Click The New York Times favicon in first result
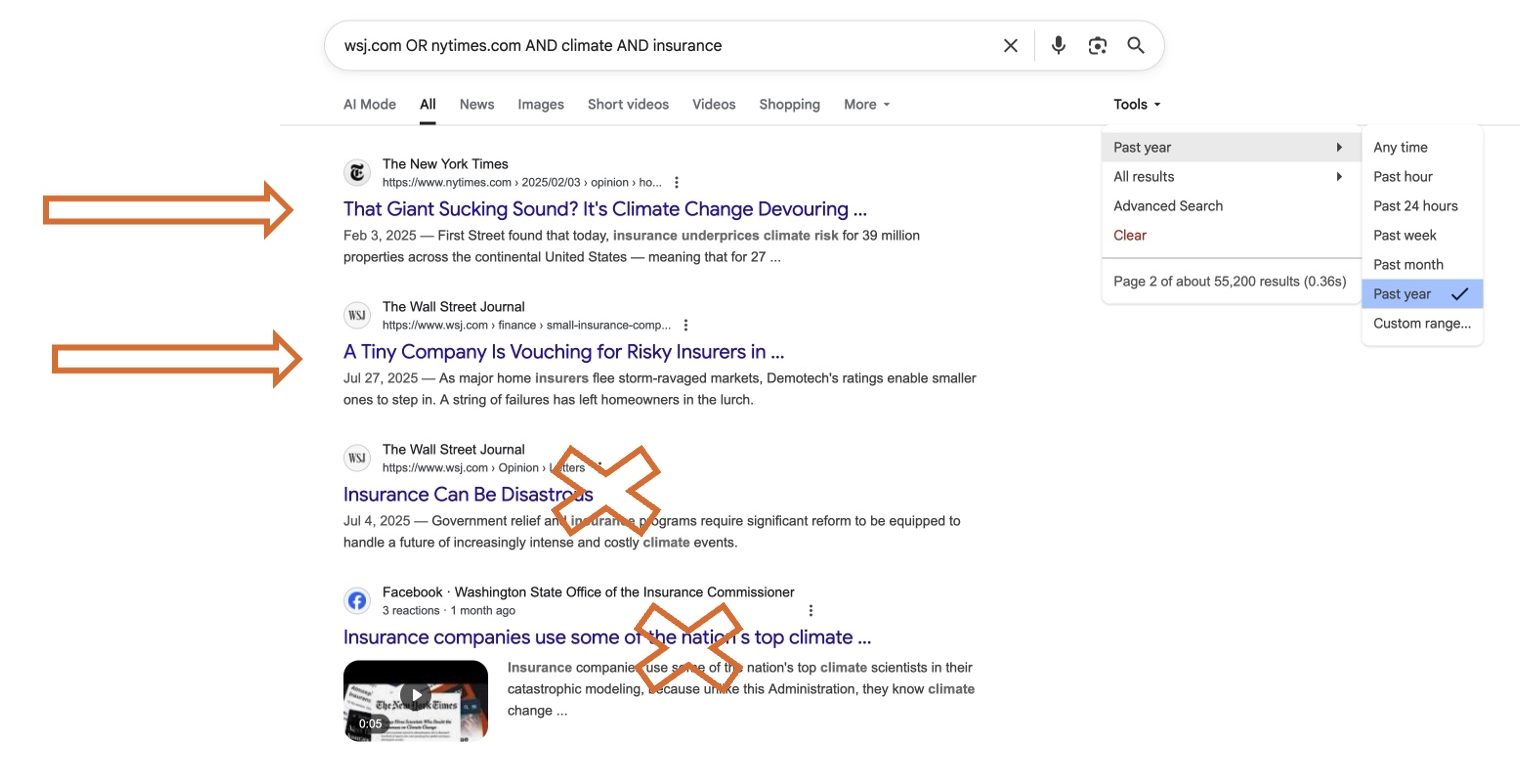The height and width of the screenshot is (768, 1520). tap(357, 172)
